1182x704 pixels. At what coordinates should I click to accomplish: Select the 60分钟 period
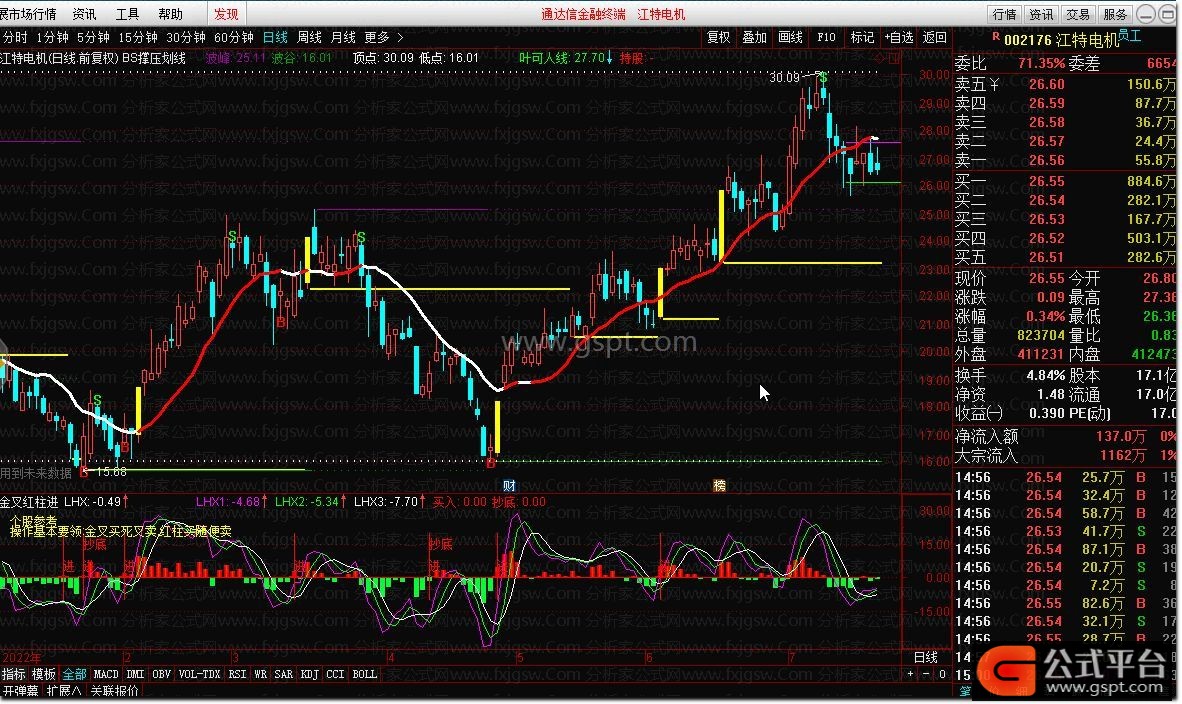click(234, 37)
